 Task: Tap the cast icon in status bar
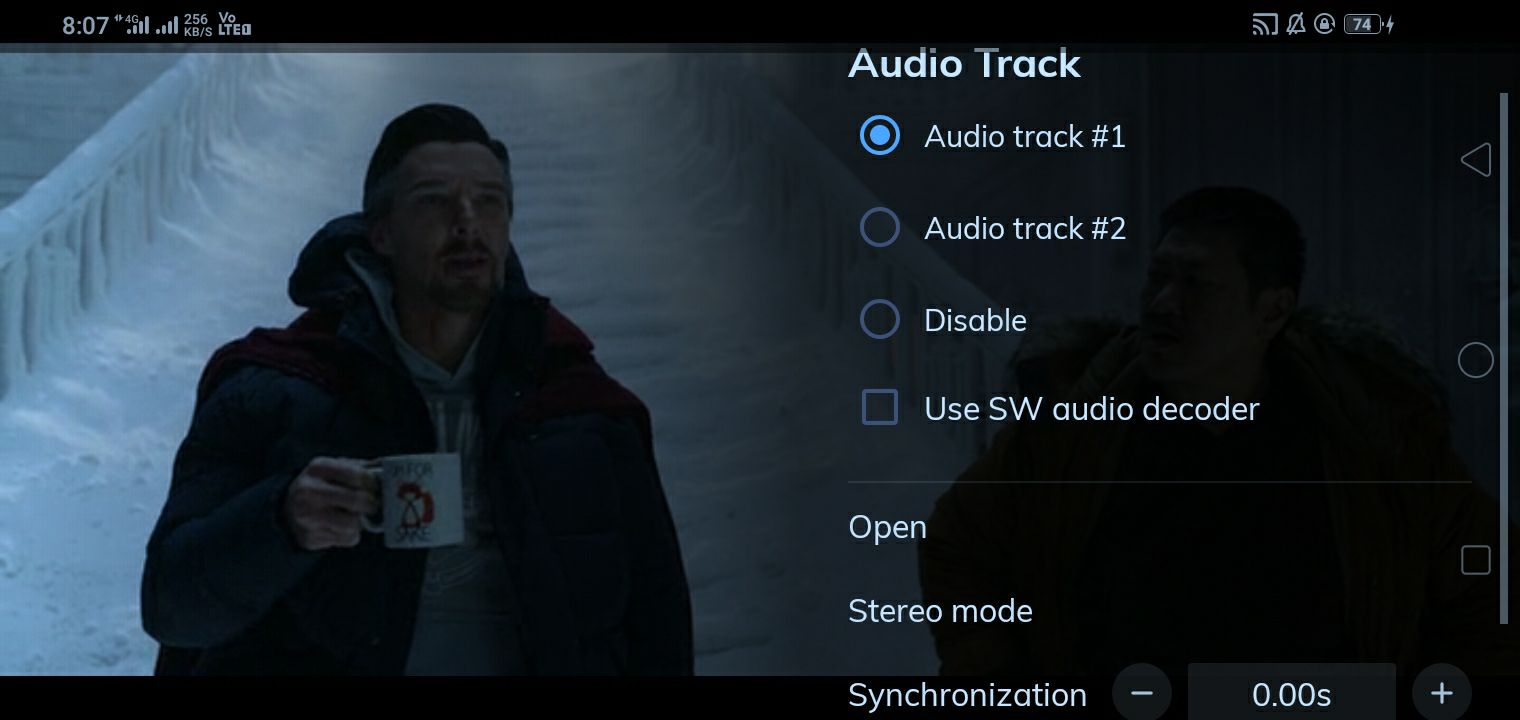click(1265, 24)
